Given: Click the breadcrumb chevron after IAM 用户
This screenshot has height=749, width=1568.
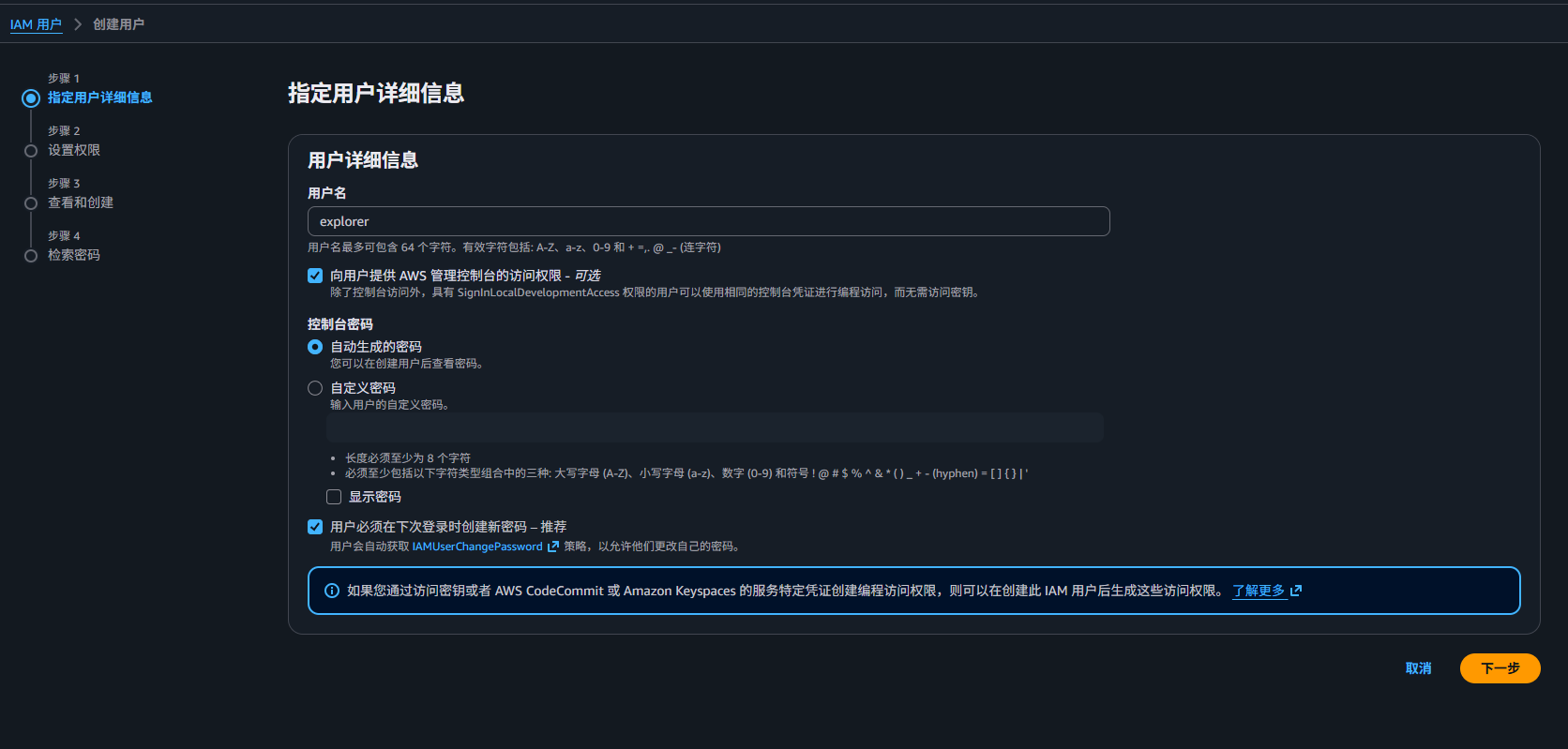Looking at the screenshot, I should click(x=78, y=24).
